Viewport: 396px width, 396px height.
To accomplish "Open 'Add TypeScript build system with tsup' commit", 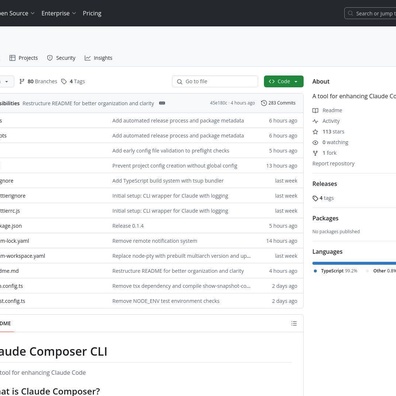I will pyautogui.click(x=168, y=181).
